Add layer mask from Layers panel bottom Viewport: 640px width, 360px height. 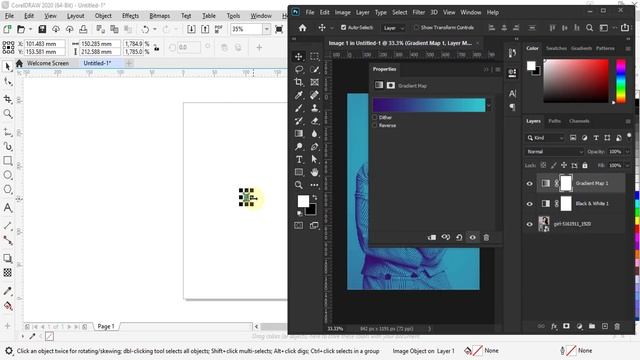point(566,326)
